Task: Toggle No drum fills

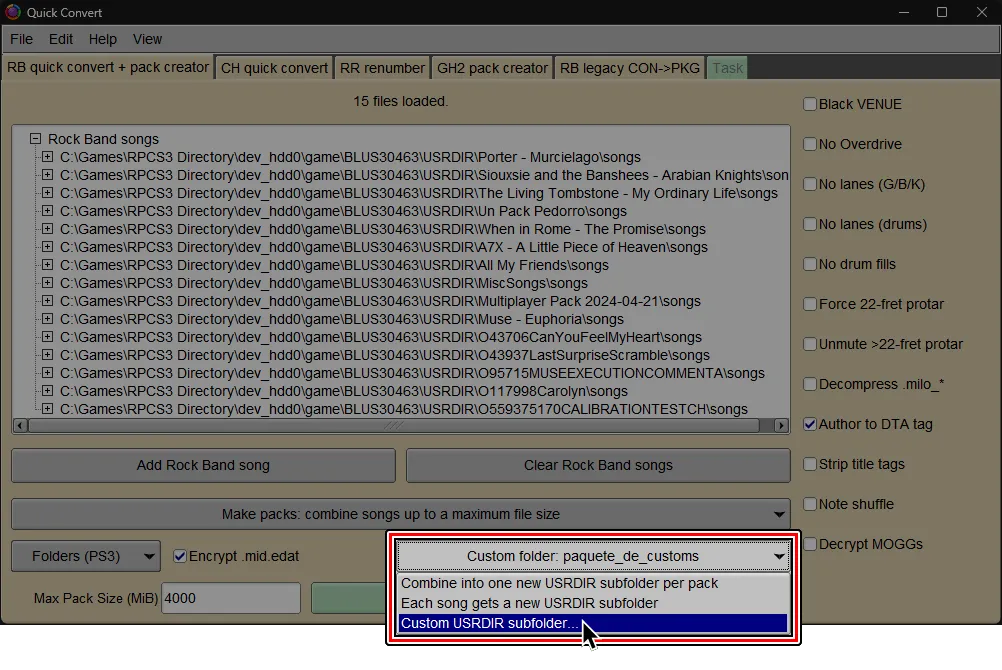Action: point(809,263)
